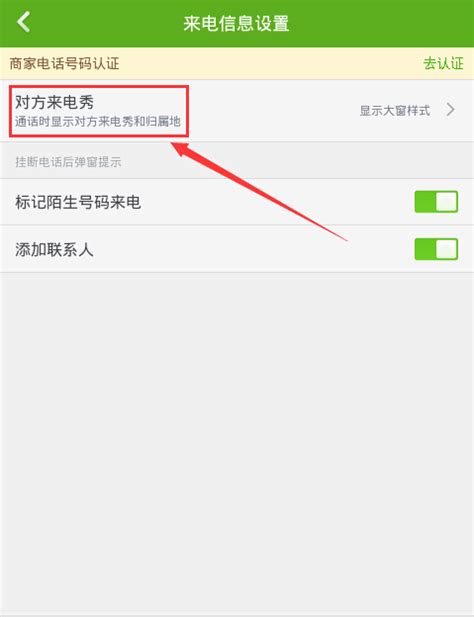This screenshot has height=617, width=474.
Task: Tap the white knob on 标记陌生号码来电 switch
Action: pyautogui.click(x=447, y=201)
